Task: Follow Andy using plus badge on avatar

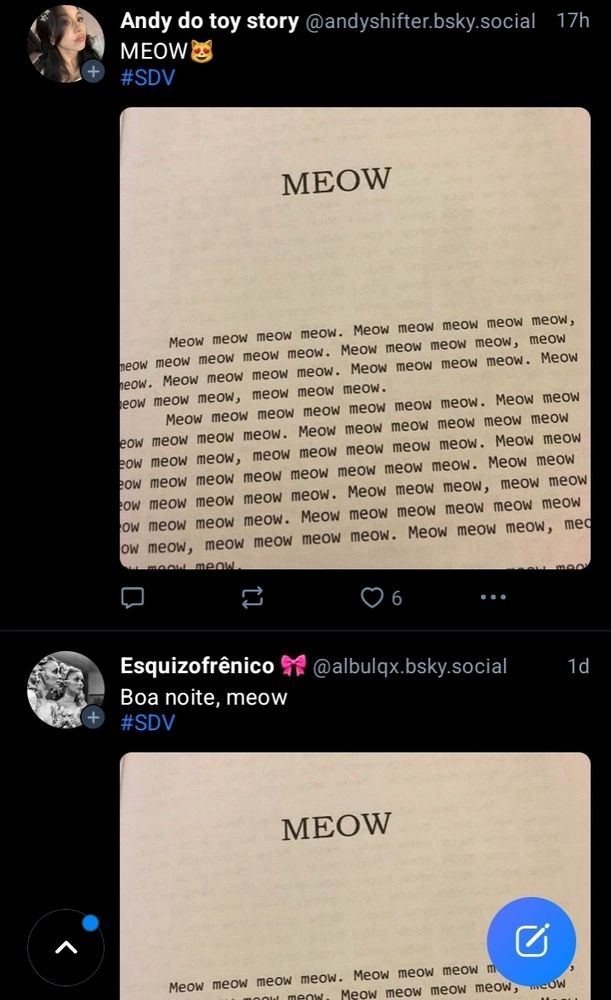Action: (x=94, y=71)
